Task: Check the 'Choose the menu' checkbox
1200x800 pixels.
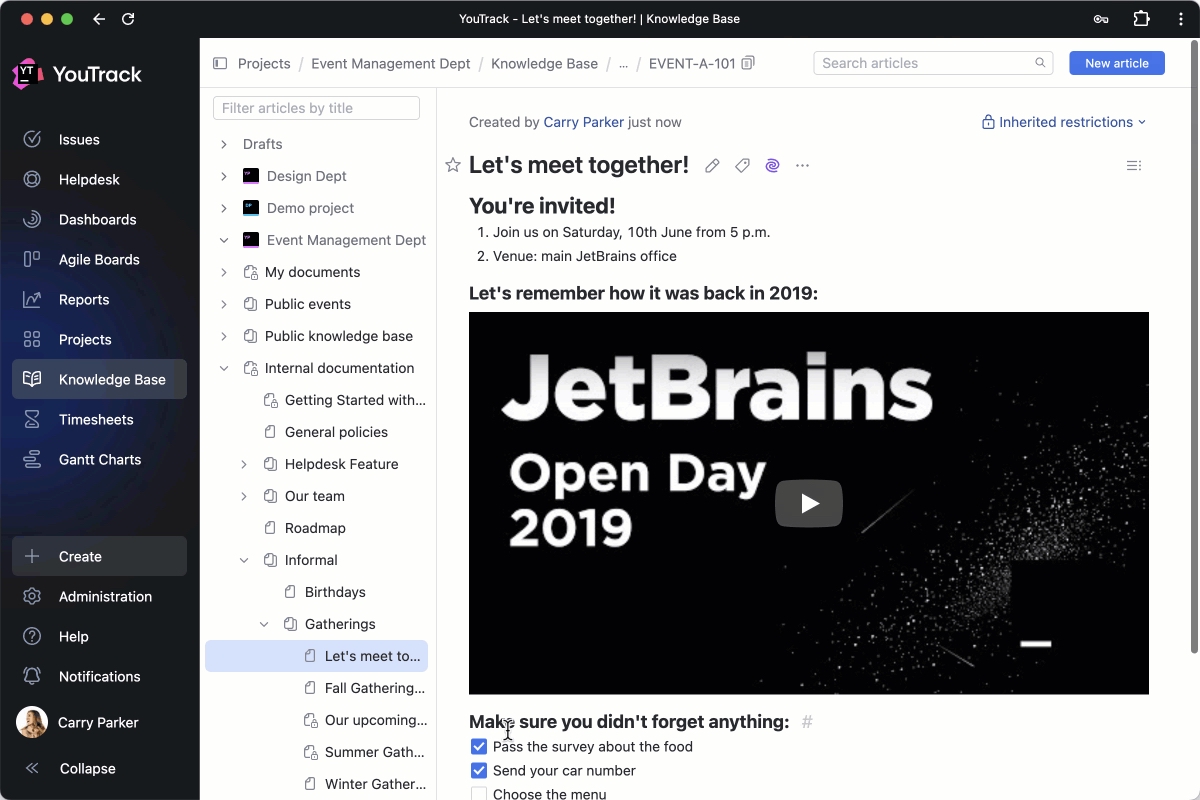Action: tap(479, 794)
